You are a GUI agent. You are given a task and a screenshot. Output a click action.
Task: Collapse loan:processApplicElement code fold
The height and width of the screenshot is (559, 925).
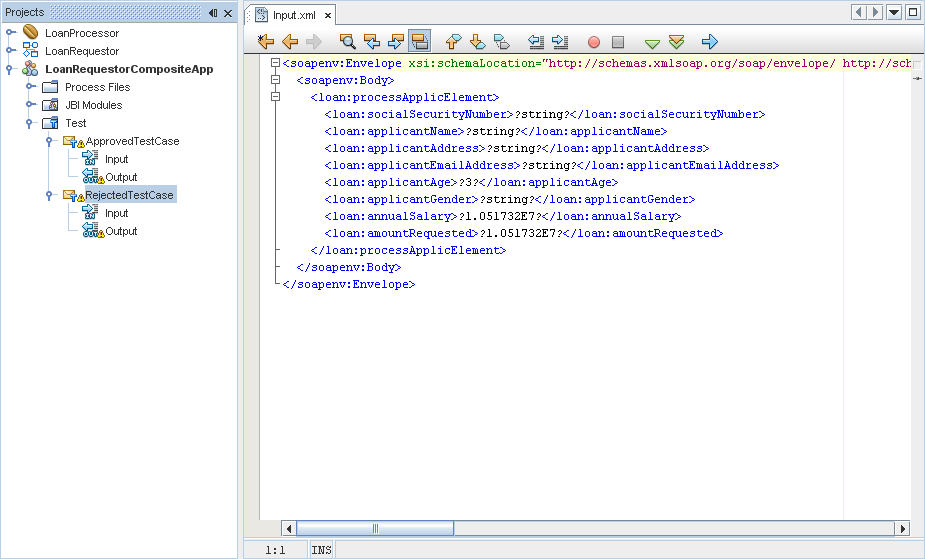275,97
